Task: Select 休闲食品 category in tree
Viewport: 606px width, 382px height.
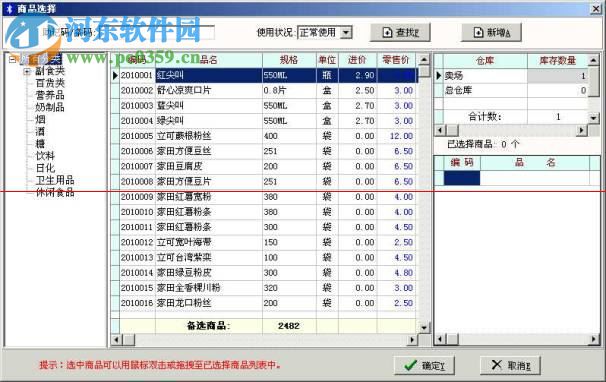Action: [x=55, y=192]
